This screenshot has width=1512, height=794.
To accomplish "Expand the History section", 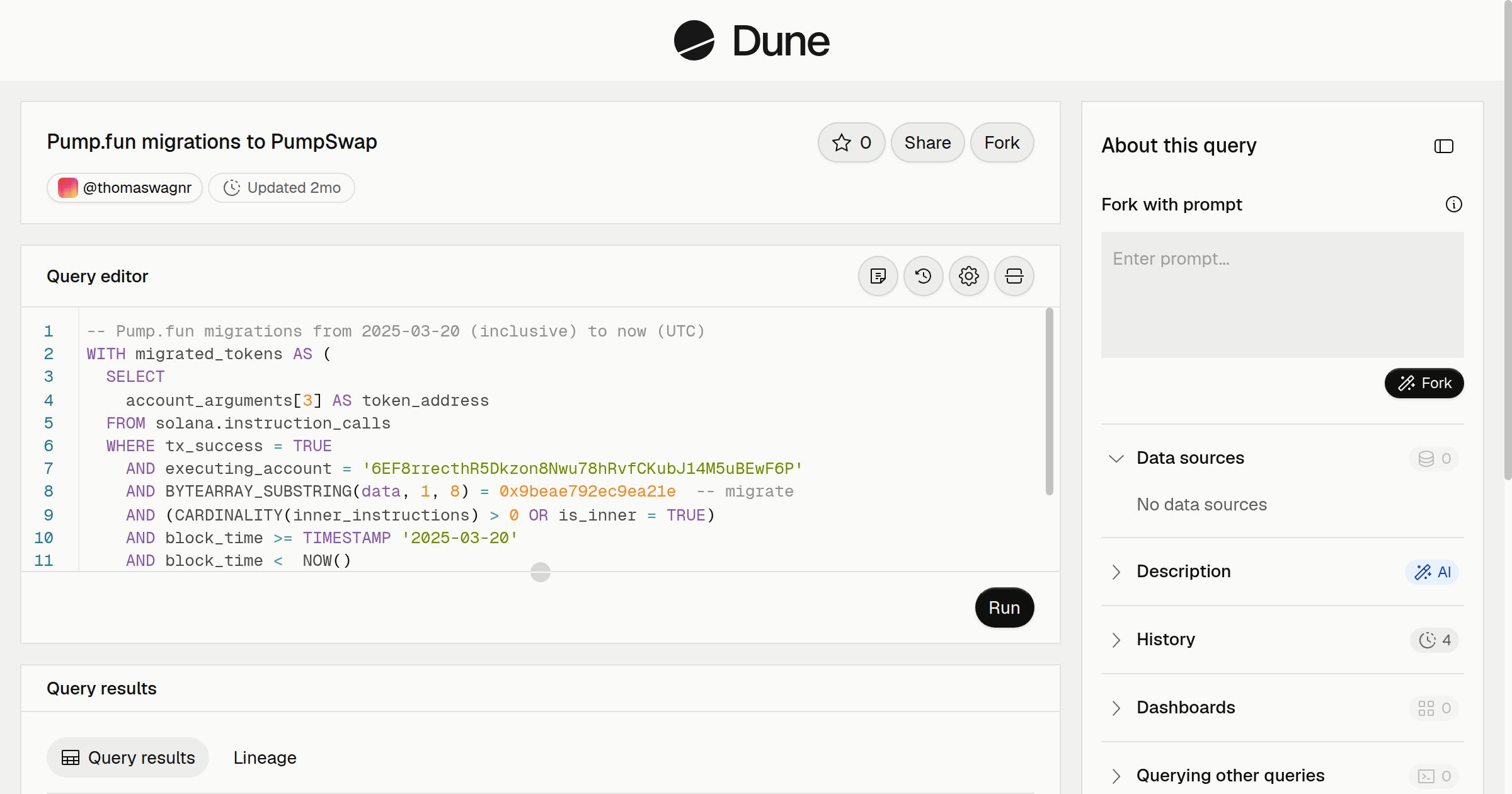I will point(1116,640).
